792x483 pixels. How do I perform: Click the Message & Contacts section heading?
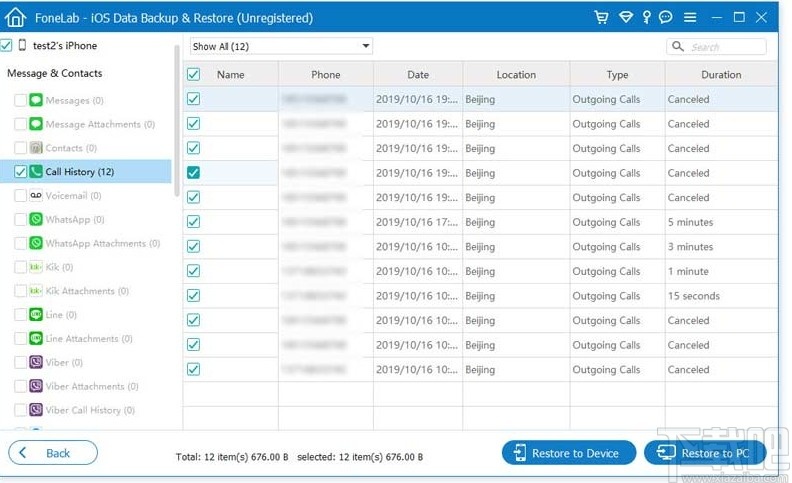[x=55, y=73]
